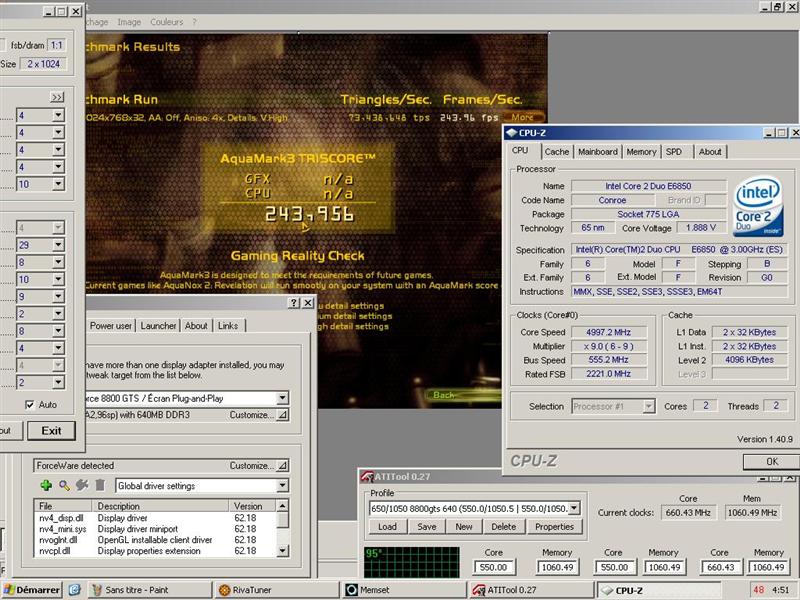Viewport: 800px width, 600px height.
Task: Click the wrench icon in RivaTuner driver section
Action: pos(82,485)
